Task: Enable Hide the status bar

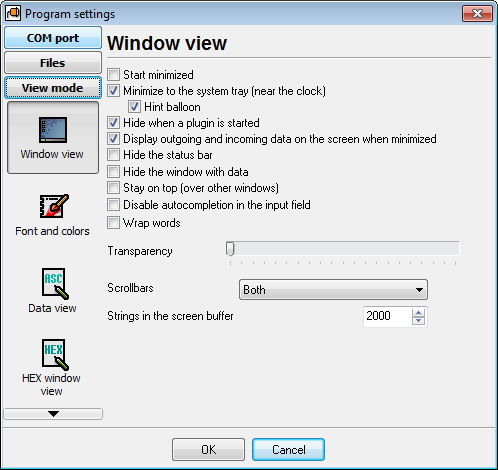Action: click(113, 155)
